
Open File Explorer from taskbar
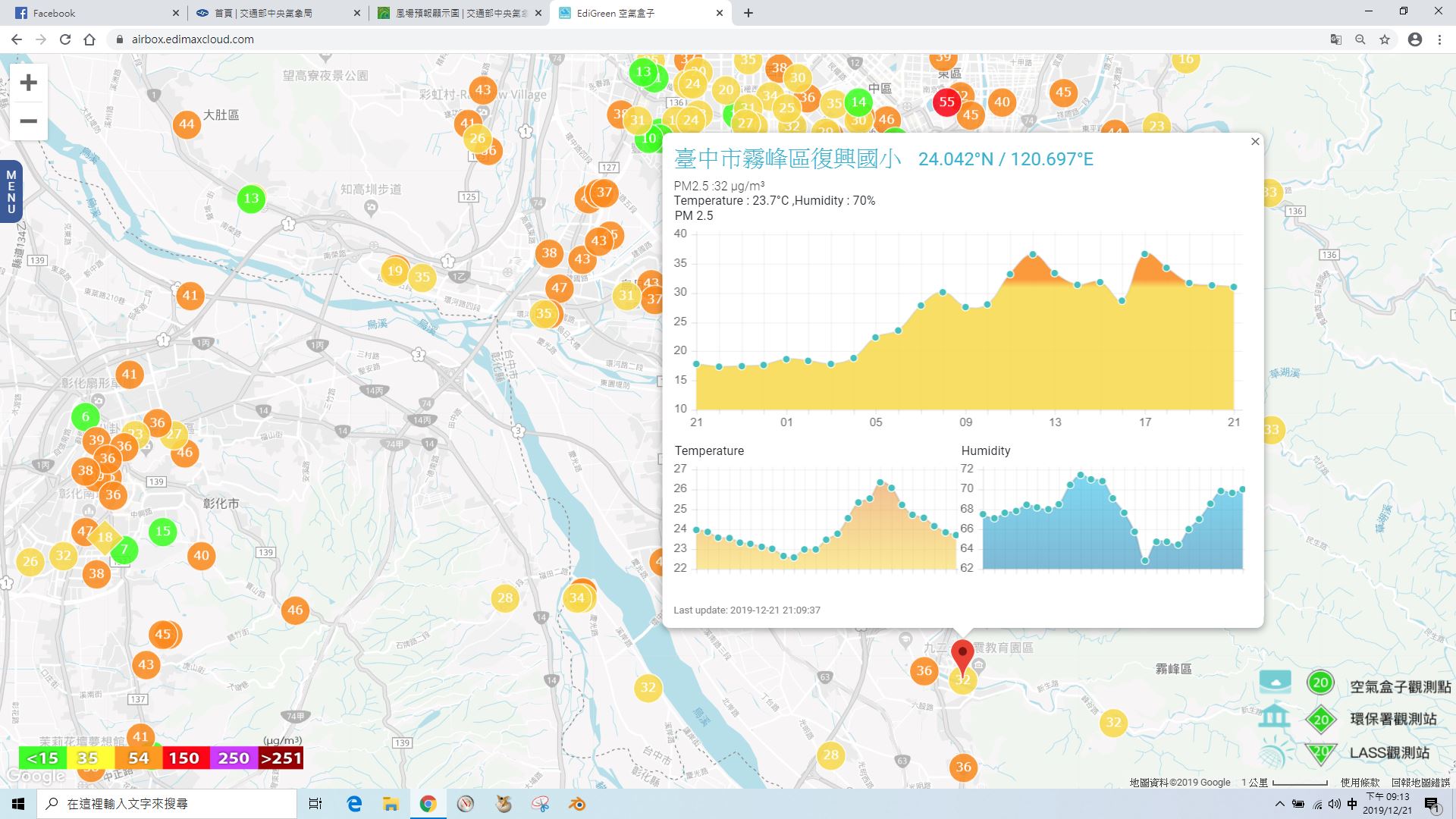pyautogui.click(x=391, y=804)
